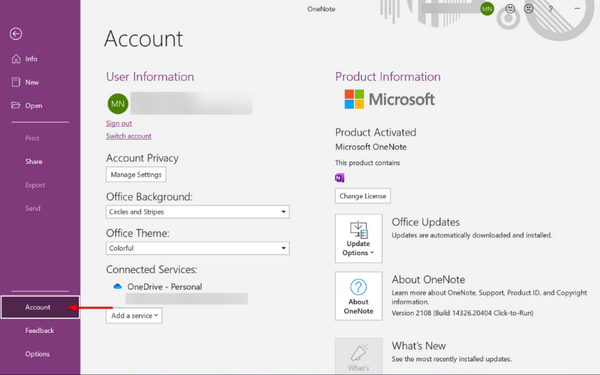Open the Update Options menu
The height and width of the screenshot is (375, 600).
pos(359,238)
